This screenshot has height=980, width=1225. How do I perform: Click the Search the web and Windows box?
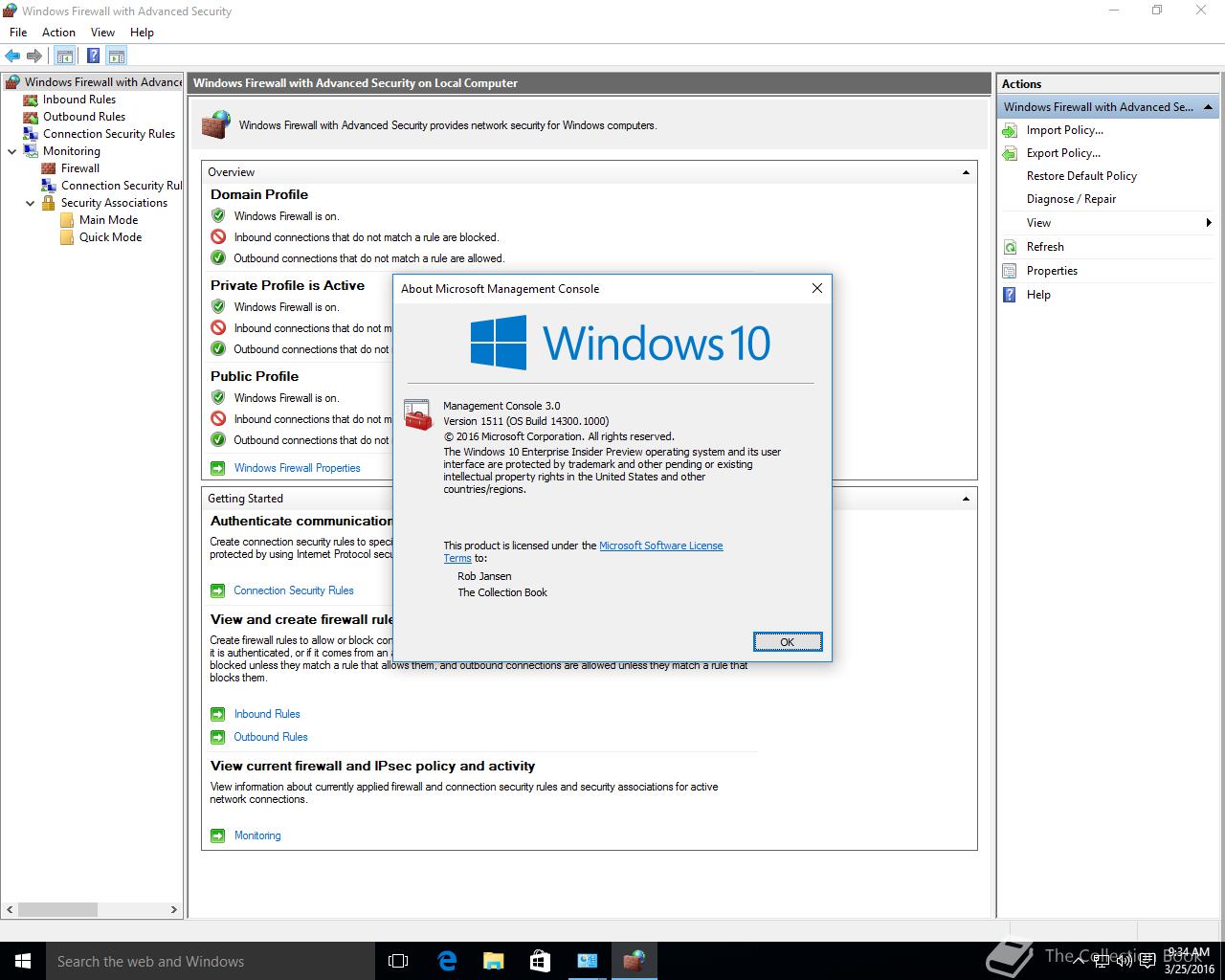[x=210, y=961]
